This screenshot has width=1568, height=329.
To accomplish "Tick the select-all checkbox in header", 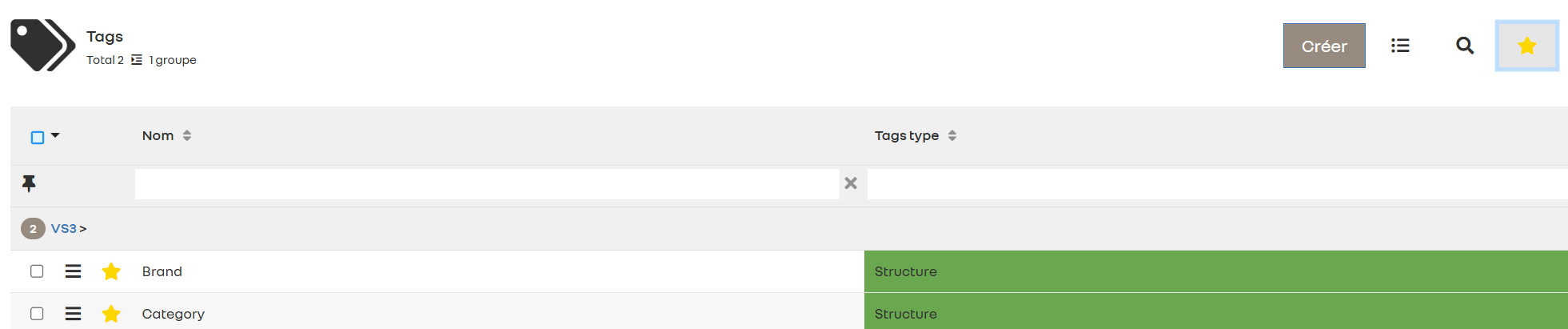I will coord(38,138).
